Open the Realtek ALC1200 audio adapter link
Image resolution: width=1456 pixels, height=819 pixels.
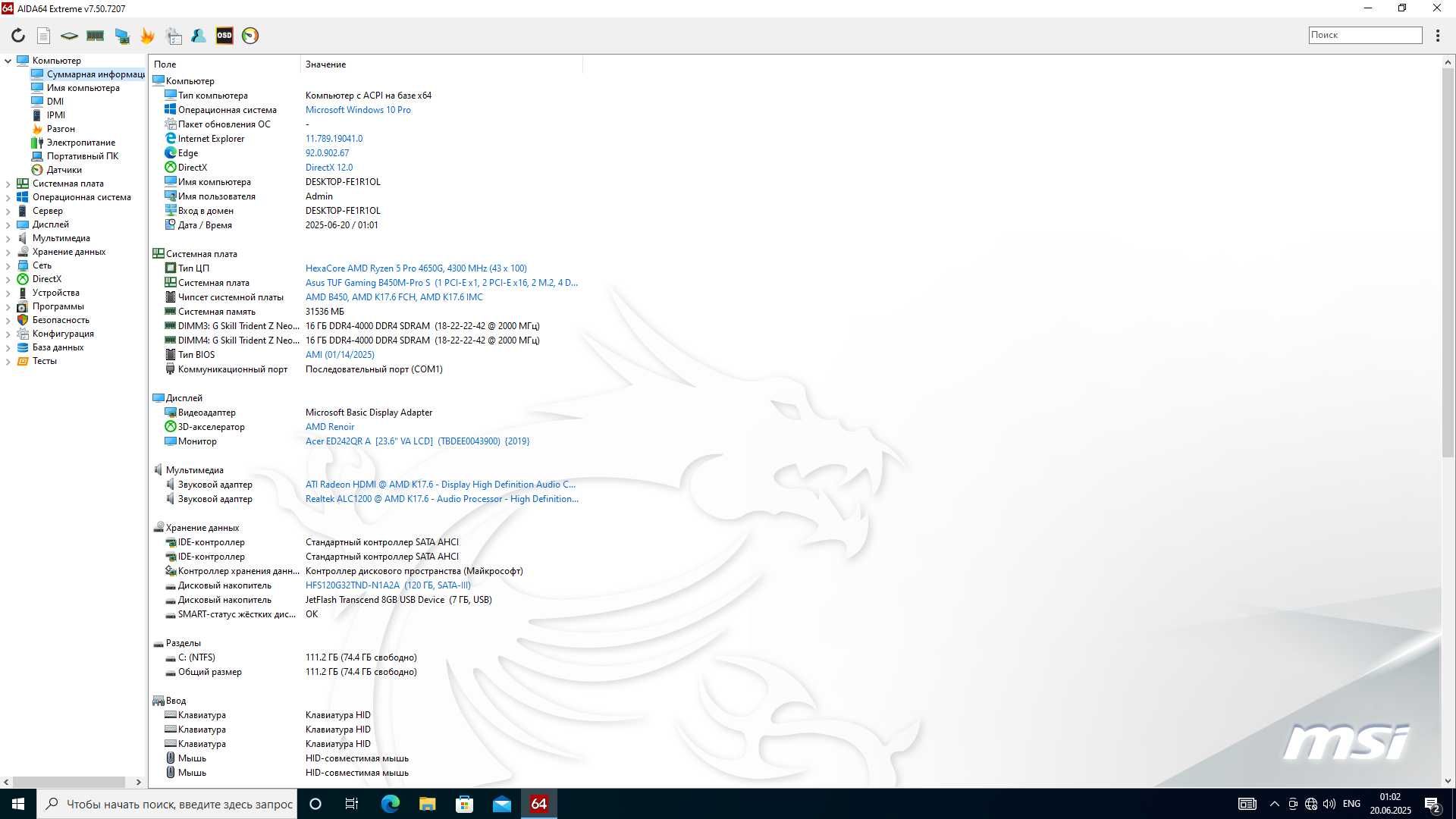pos(441,499)
